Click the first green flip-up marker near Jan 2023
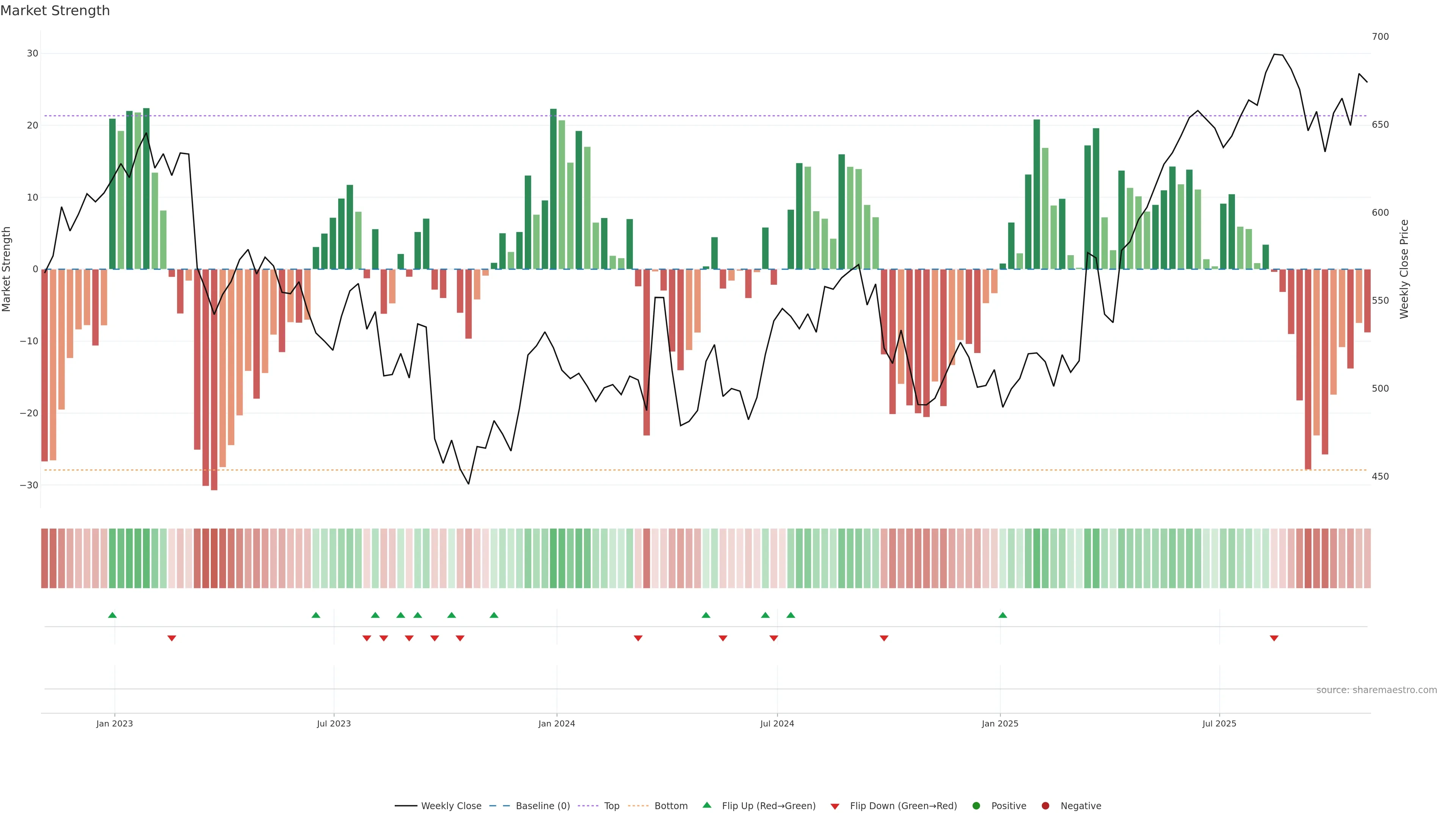This screenshot has width=1456, height=819. [113, 615]
